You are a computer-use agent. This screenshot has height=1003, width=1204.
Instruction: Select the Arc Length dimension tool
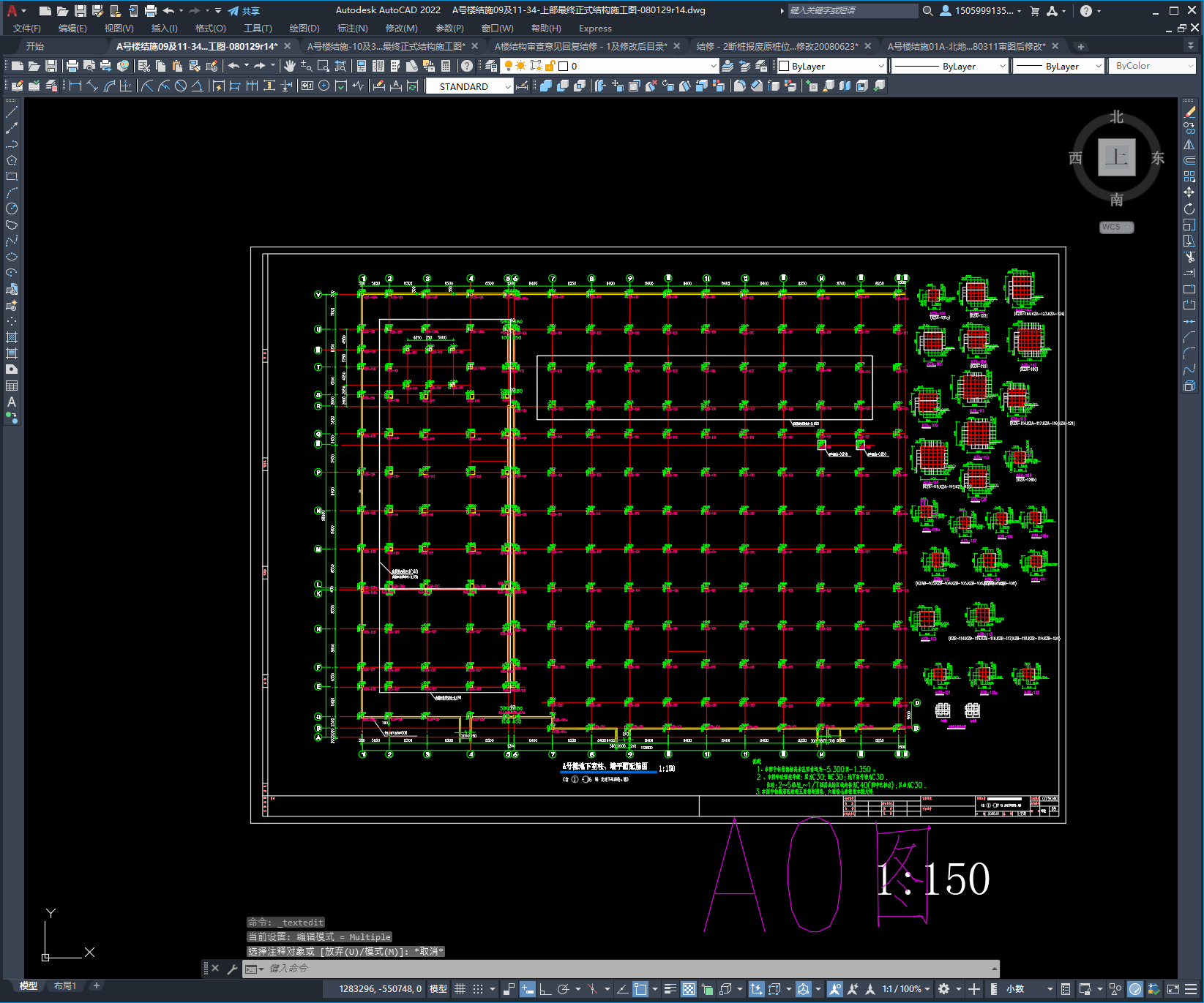coord(109,86)
